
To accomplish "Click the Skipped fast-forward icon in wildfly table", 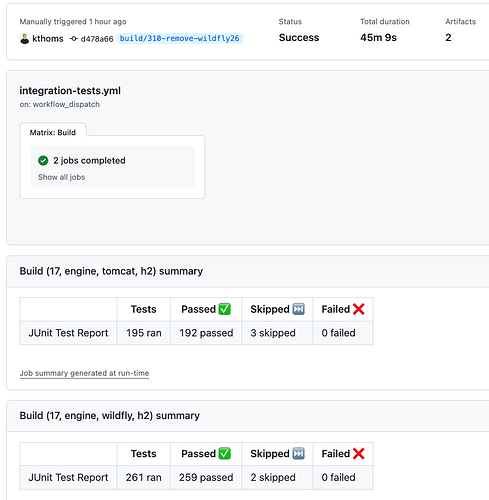I will point(298,453).
